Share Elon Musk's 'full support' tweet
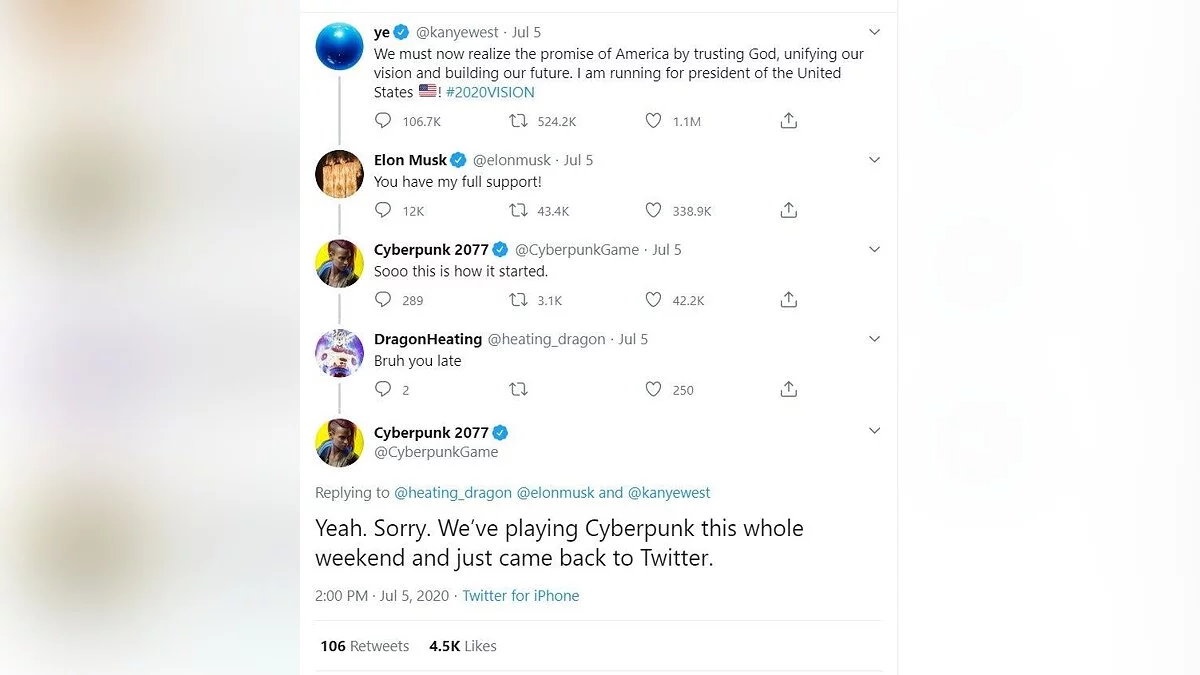 point(788,210)
